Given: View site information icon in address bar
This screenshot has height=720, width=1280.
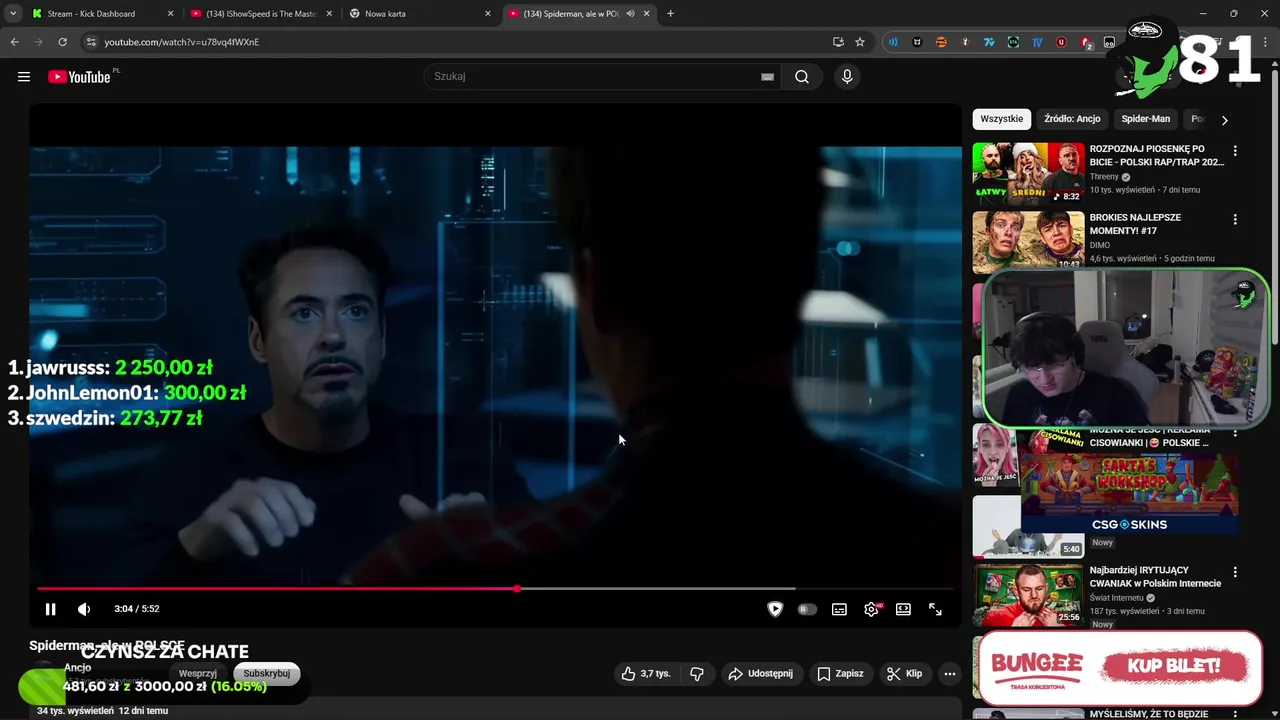Looking at the screenshot, I should (x=91, y=42).
